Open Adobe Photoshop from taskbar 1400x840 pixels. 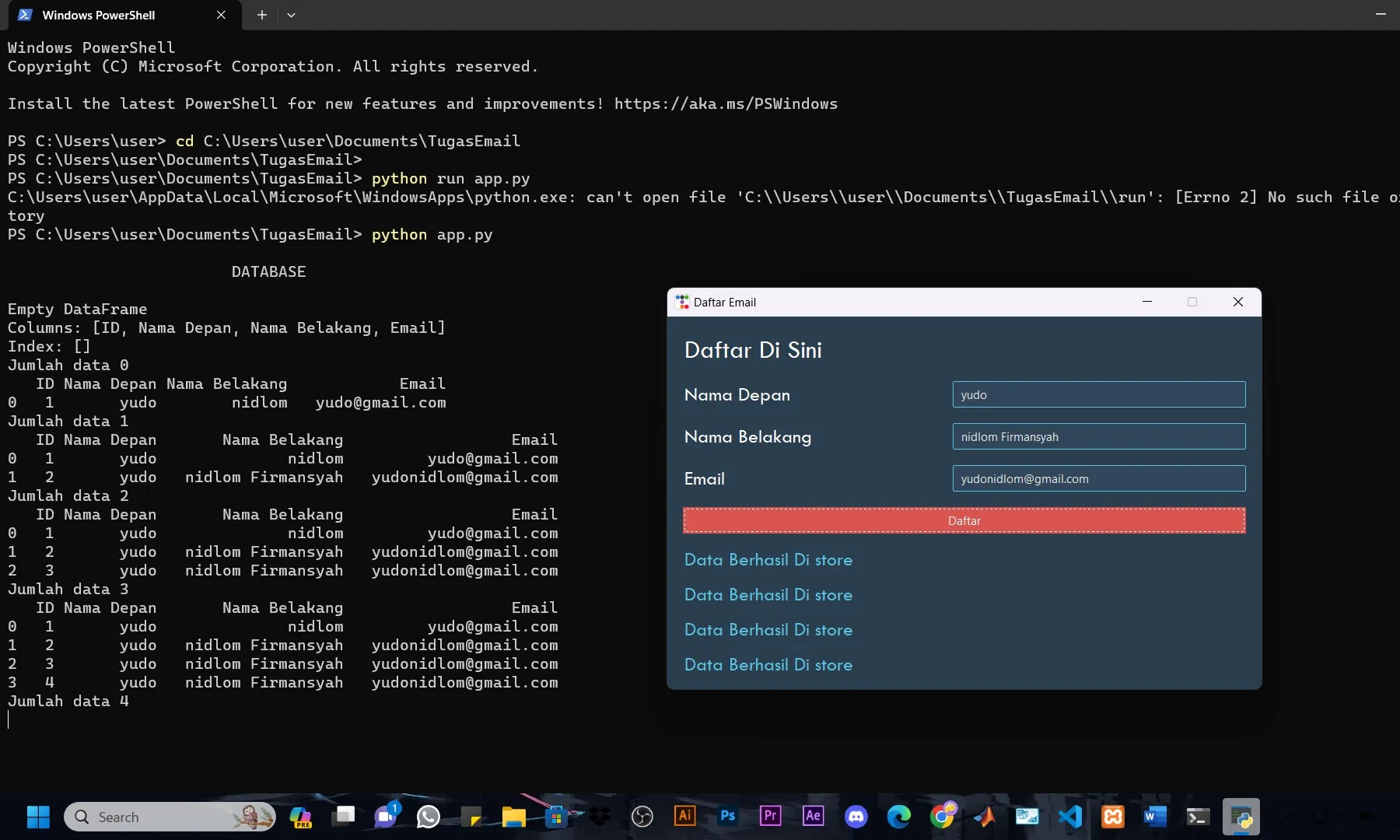(x=727, y=816)
